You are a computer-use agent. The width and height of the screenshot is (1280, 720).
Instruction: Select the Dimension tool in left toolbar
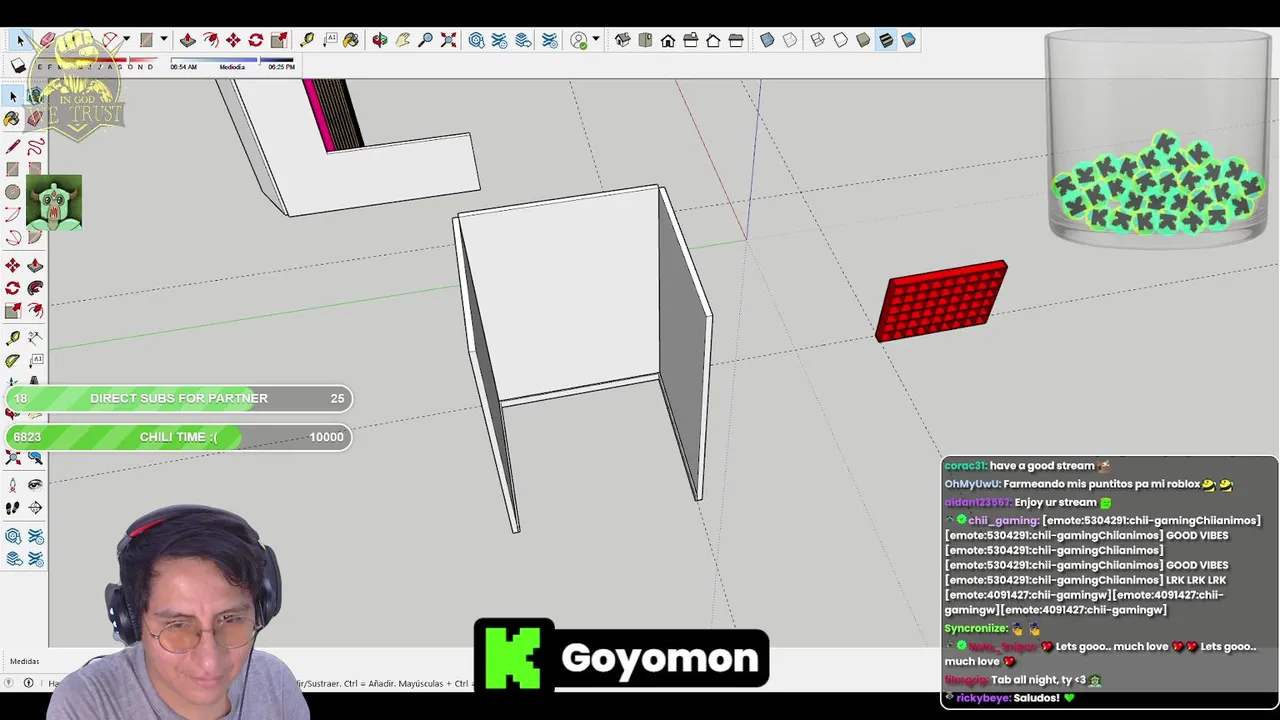pyautogui.click(x=35, y=338)
